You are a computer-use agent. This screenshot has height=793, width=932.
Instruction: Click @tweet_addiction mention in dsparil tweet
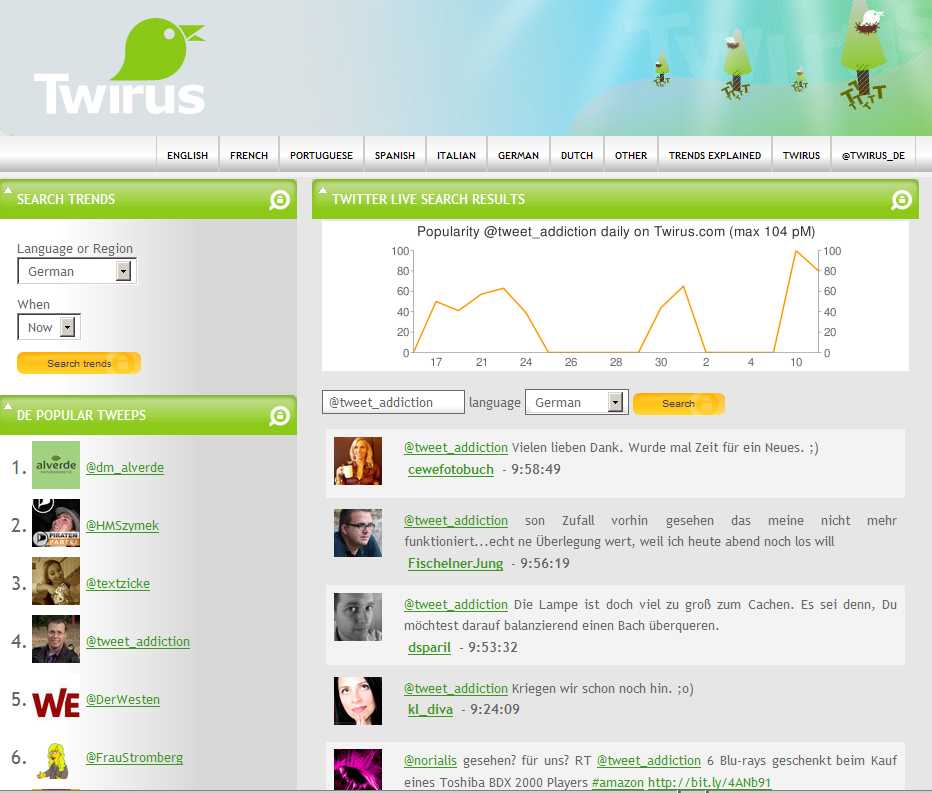pyautogui.click(x=456, y=605)
